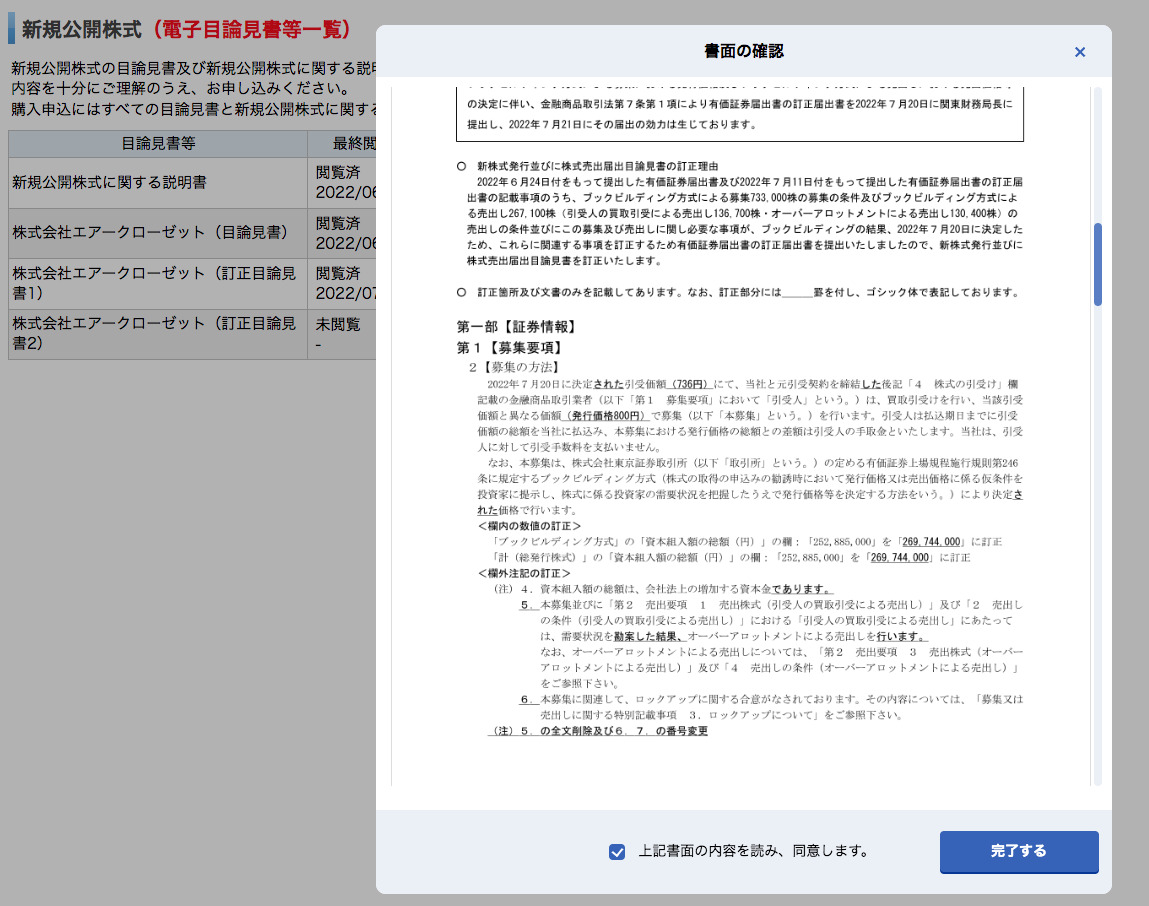
Task: Click the 書面の確認 dialog title
Action: pos(743,51)
